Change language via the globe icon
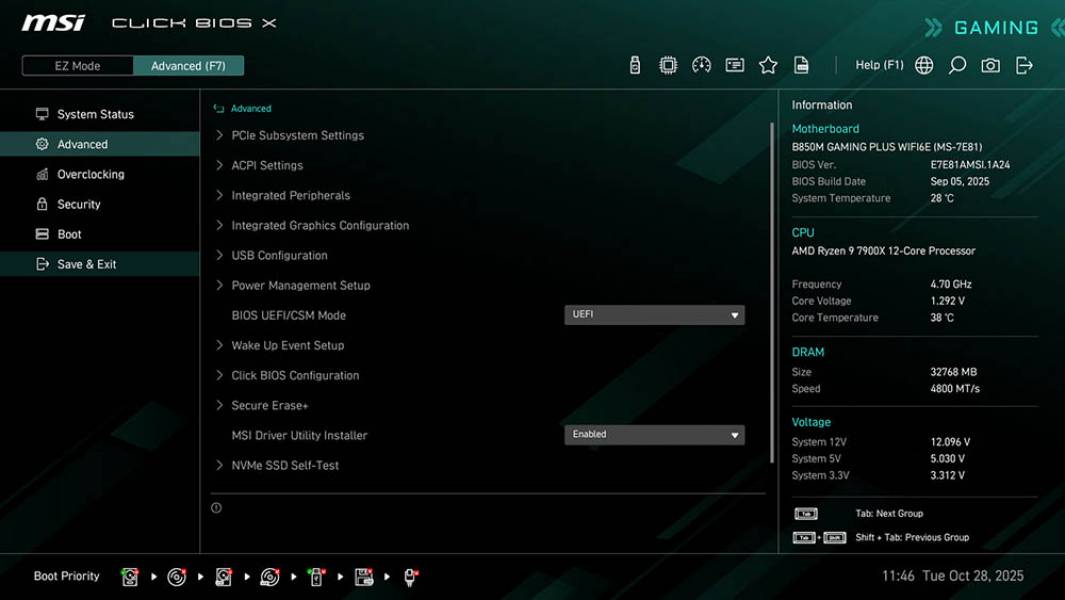Screen dimensions: 1065x600 coord(923,64)
